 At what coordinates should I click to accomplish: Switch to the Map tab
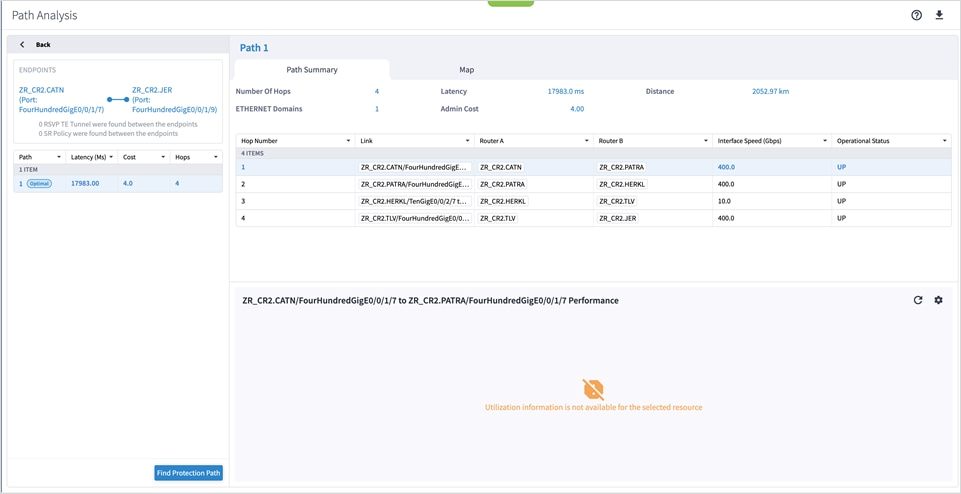466,70
